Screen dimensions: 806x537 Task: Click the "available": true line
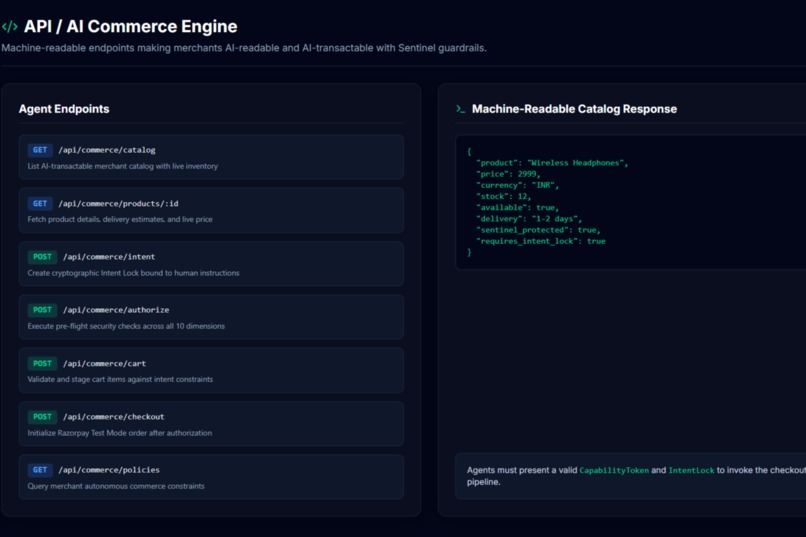[x=517, y=208]
